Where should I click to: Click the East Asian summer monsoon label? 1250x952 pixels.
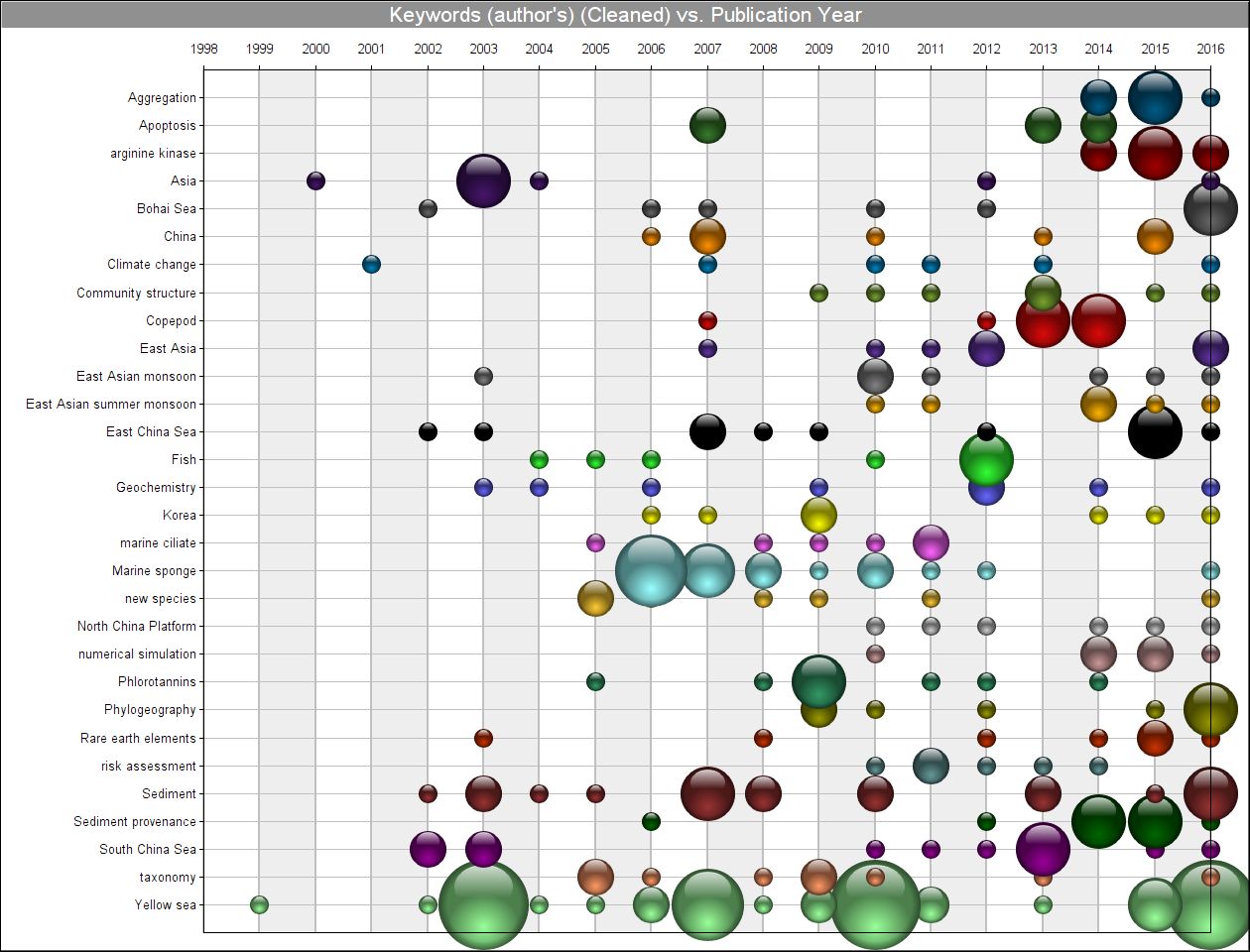tap(111, 404)
